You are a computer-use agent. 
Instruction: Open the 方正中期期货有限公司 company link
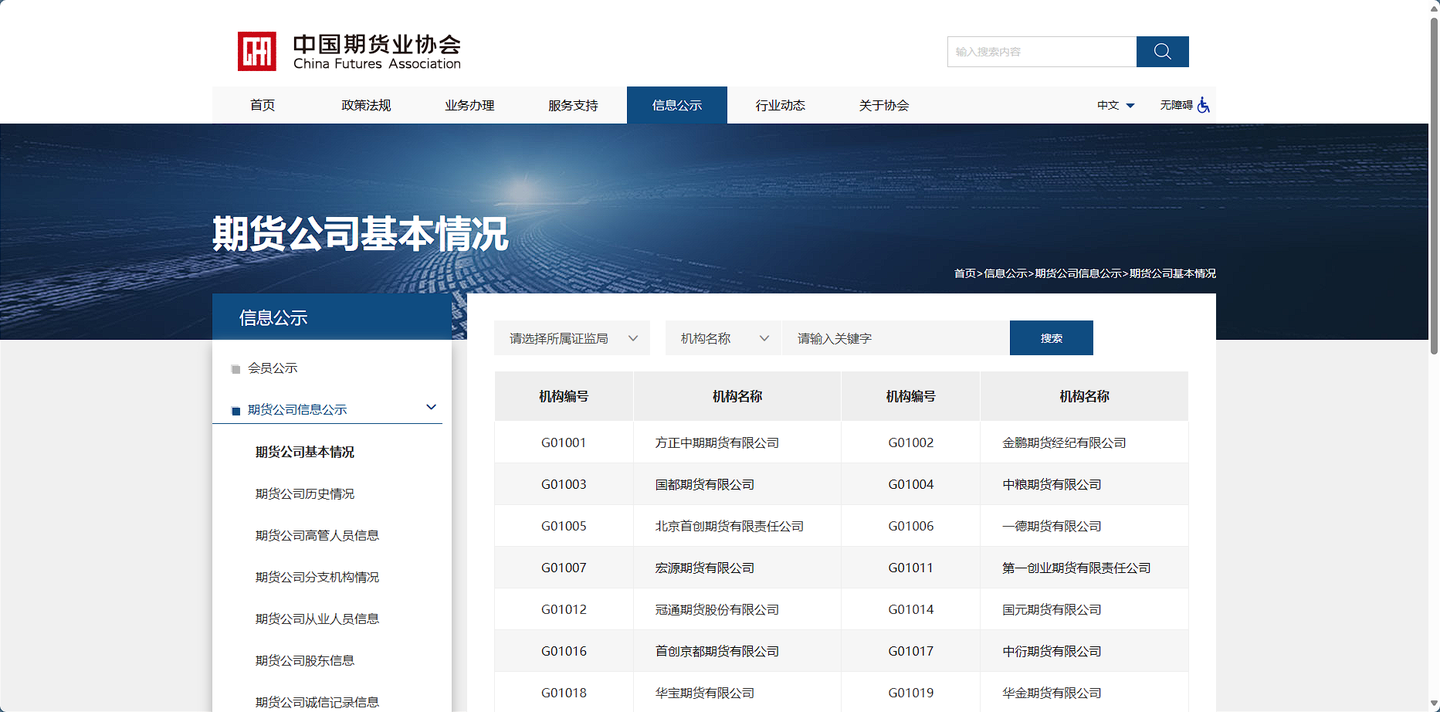[716, 442]
